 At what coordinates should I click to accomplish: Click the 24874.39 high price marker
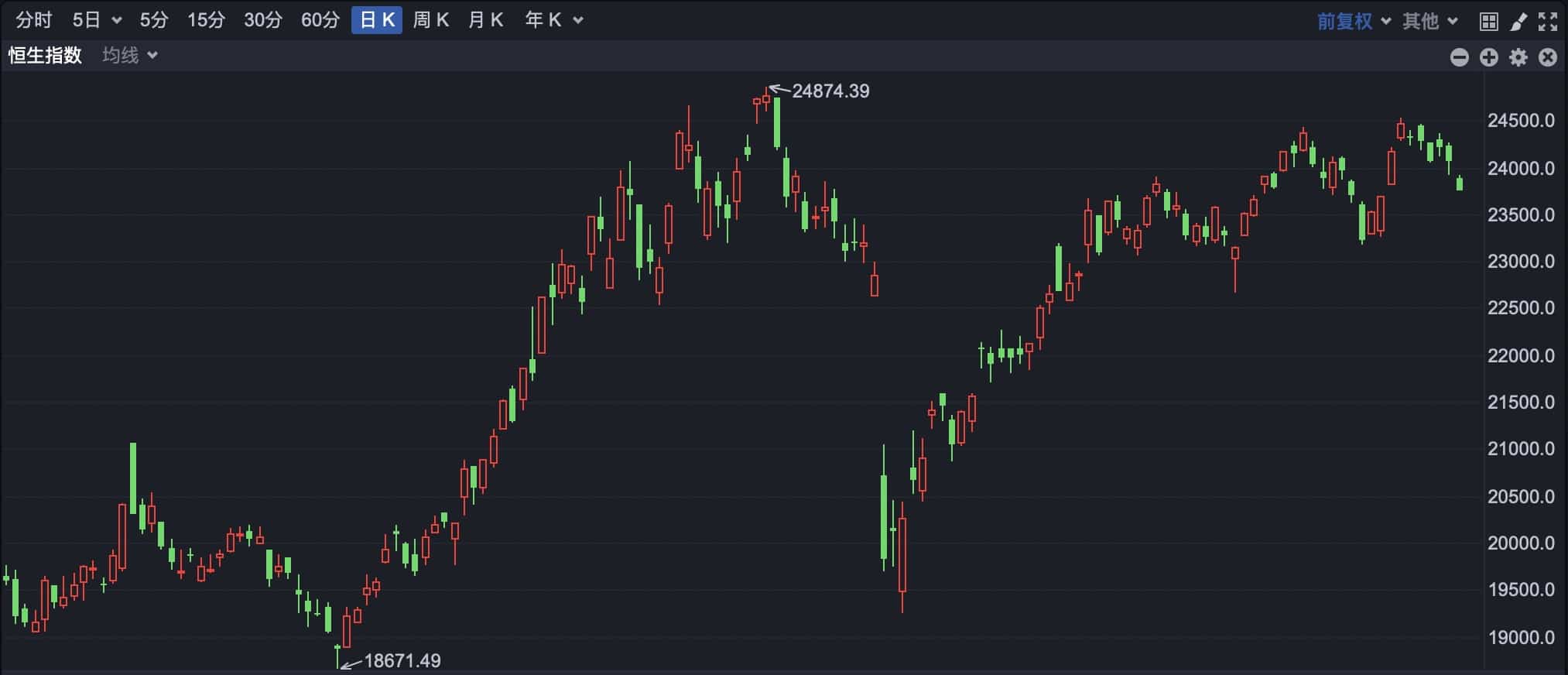pyautogui.click(x=830, y=91)
